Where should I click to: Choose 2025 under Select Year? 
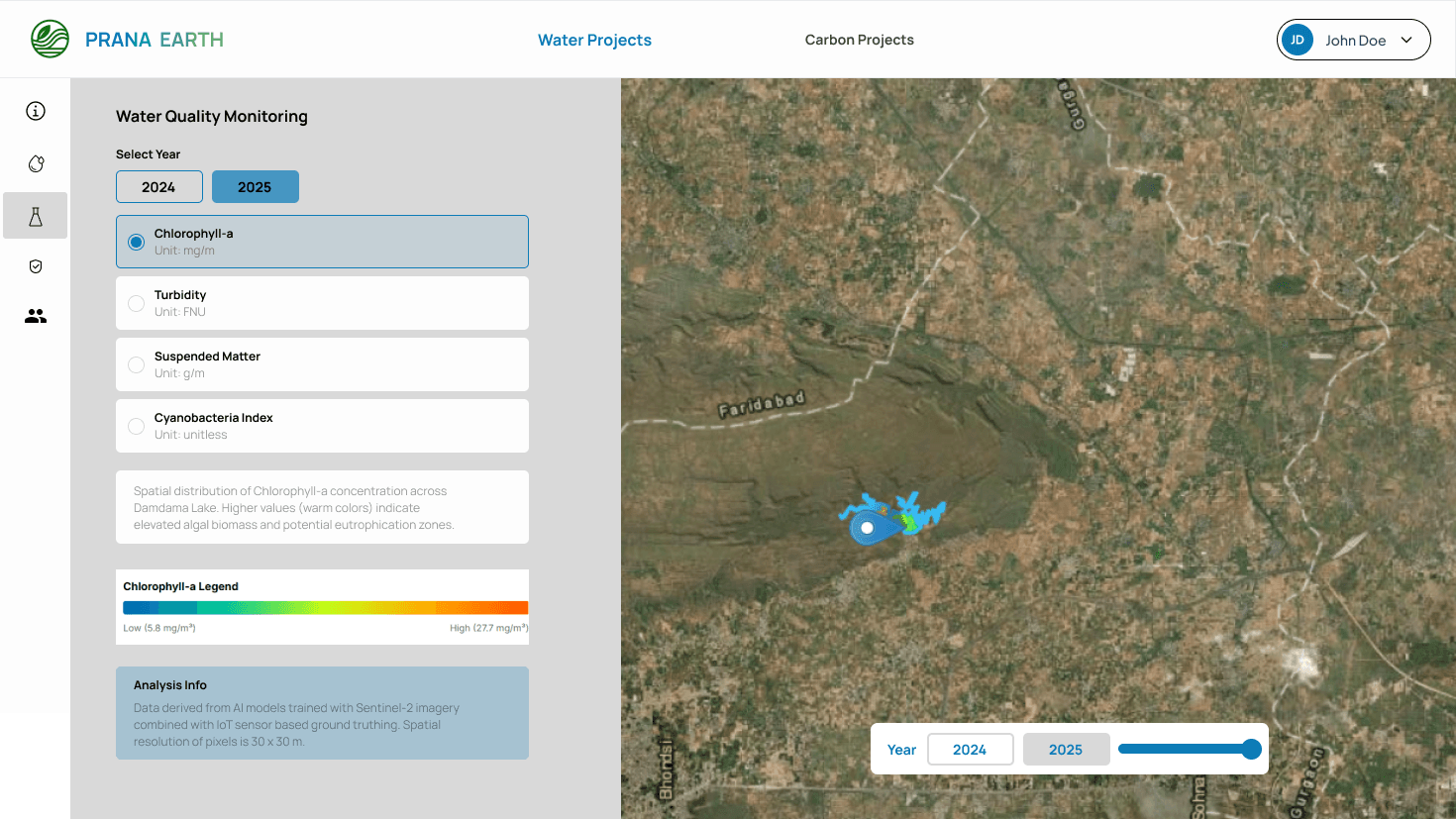click(255, 187)
